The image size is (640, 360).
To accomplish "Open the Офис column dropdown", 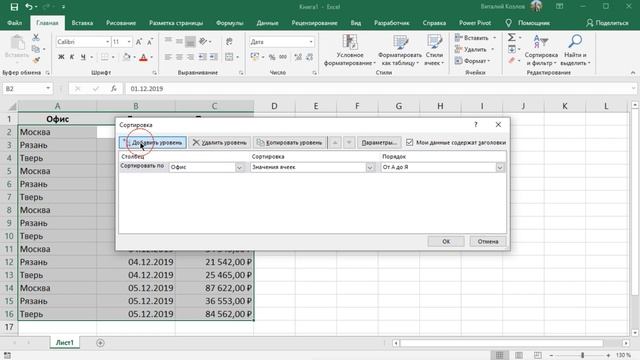I will tap(240, 167).
